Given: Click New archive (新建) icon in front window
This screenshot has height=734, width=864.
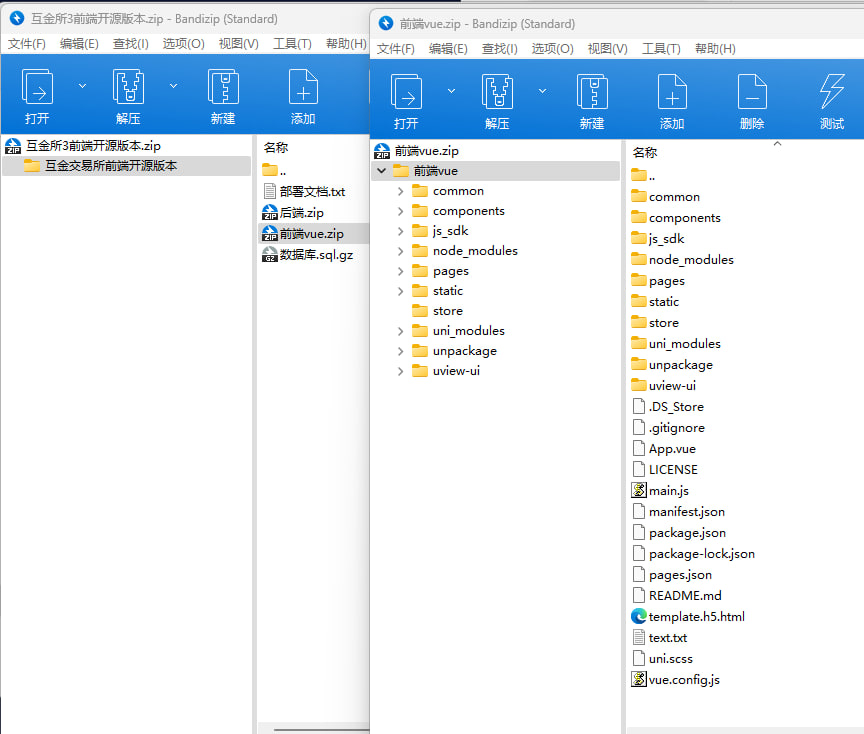Looking at the screenshot, I should (x=592, y=92).
